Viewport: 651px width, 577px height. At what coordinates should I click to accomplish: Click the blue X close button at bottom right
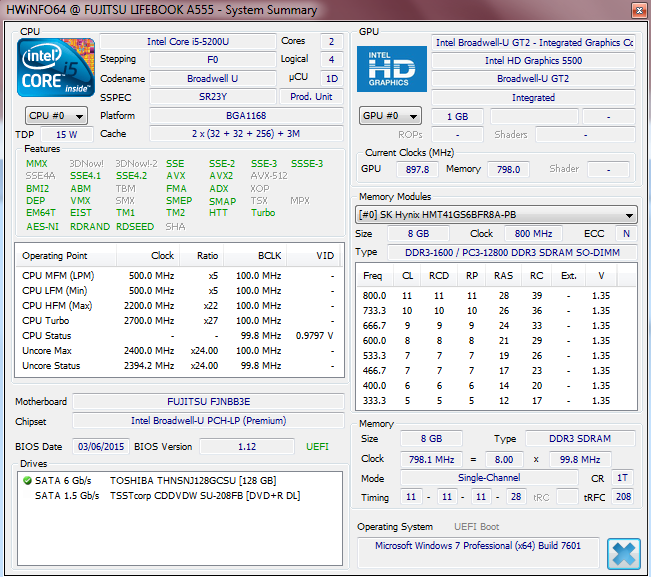coord(624,554)
